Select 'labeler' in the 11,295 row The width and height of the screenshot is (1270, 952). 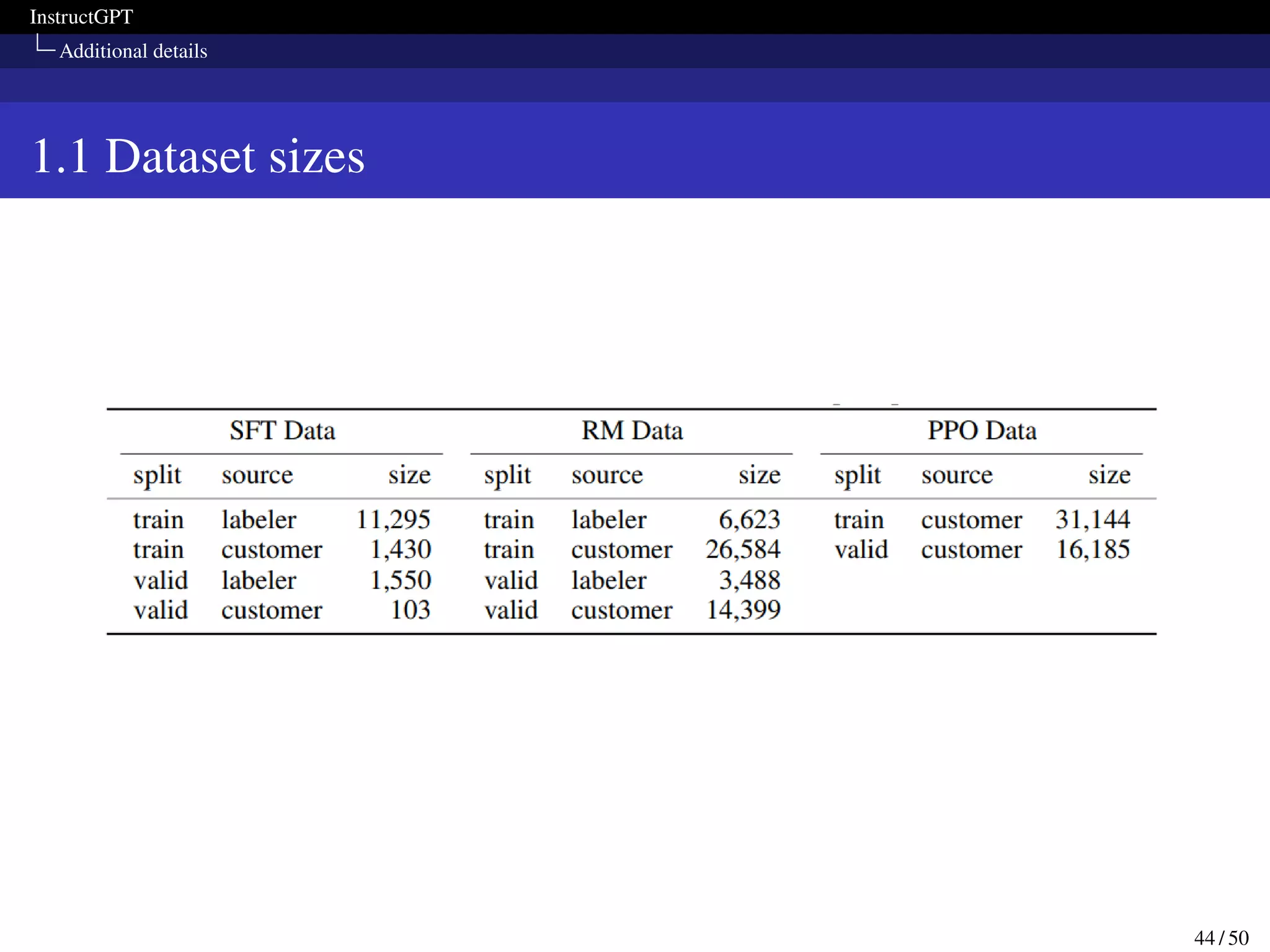coord(259,519)
